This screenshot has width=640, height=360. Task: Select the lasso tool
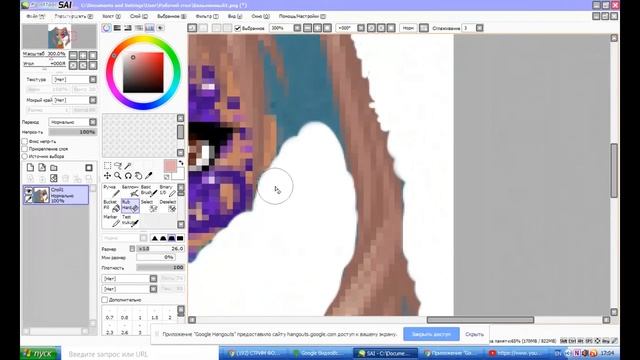(x=118, y=165)
